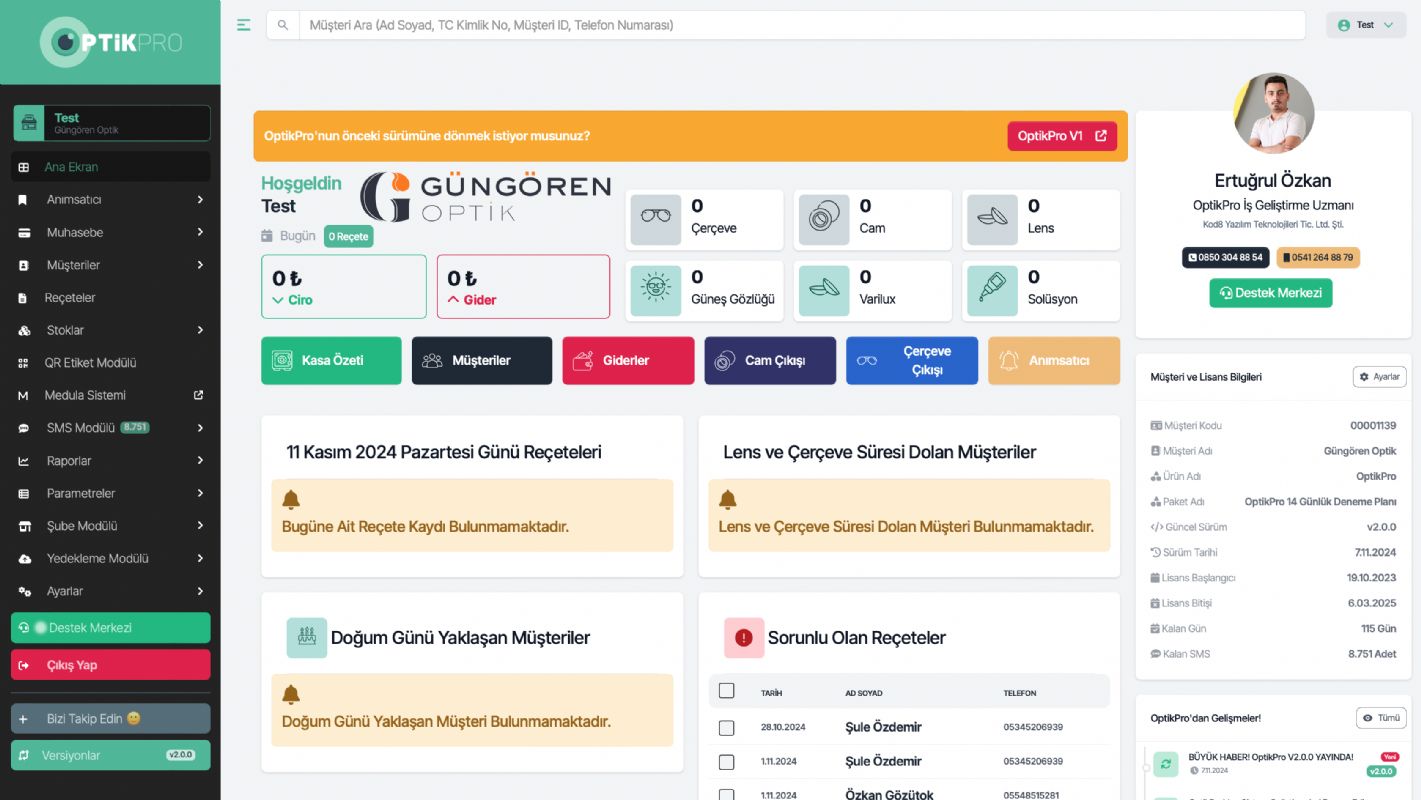Click the Stoklar boxes icon
This screenshot has height=800, width=1421.
click(x=24, y=330)
